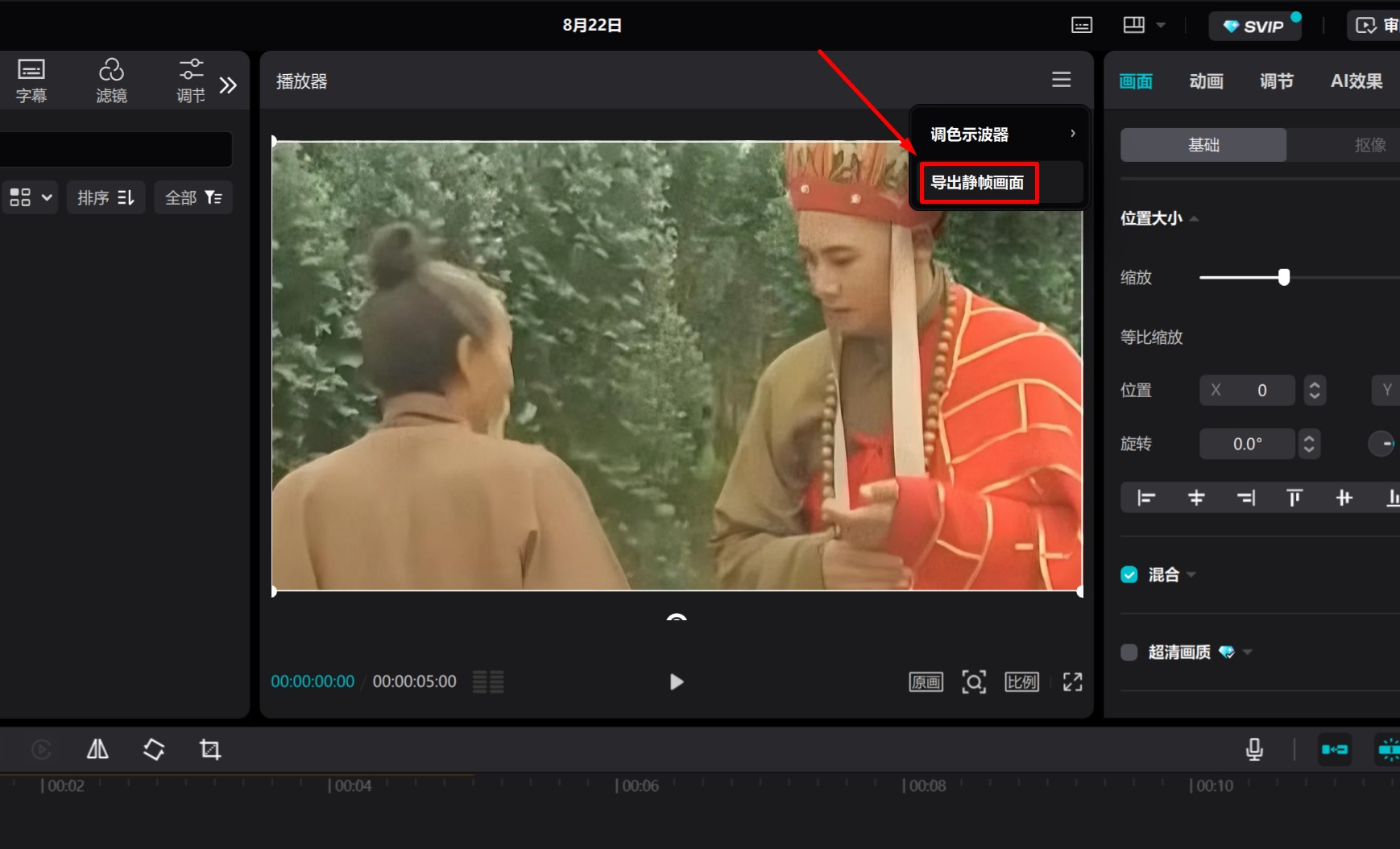Screen dimensions: 1400x849
Task: Align left icon in alignment bar
Action: coord(1146,498)
